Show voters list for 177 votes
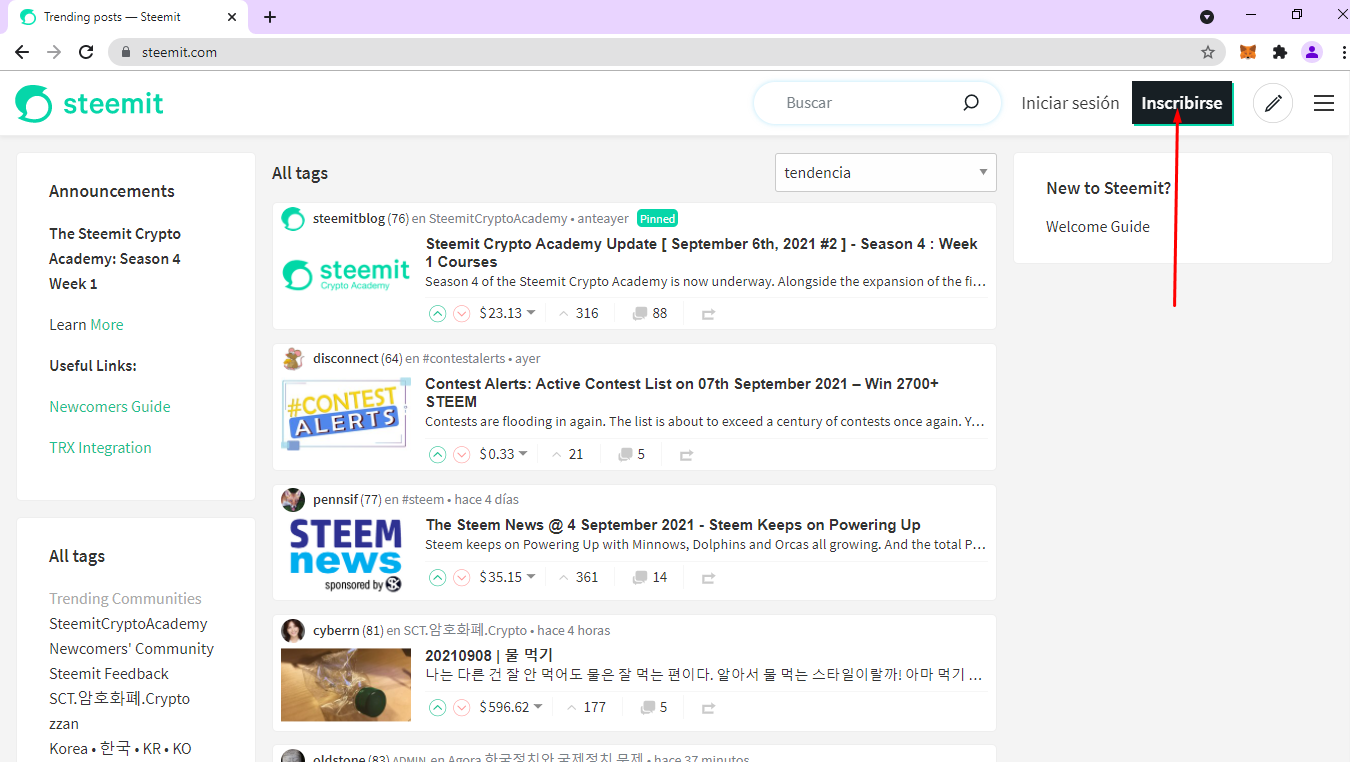This screenshot has width=1350, height=762. pos(595,707)
